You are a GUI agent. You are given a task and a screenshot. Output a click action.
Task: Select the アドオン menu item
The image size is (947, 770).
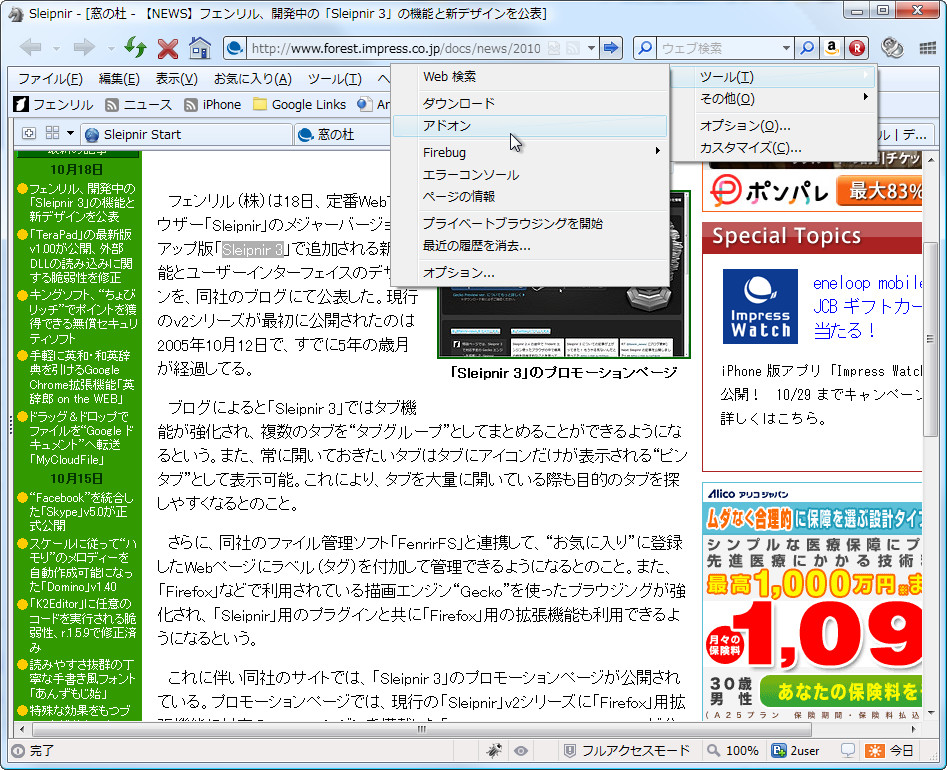tap(530, 126)
